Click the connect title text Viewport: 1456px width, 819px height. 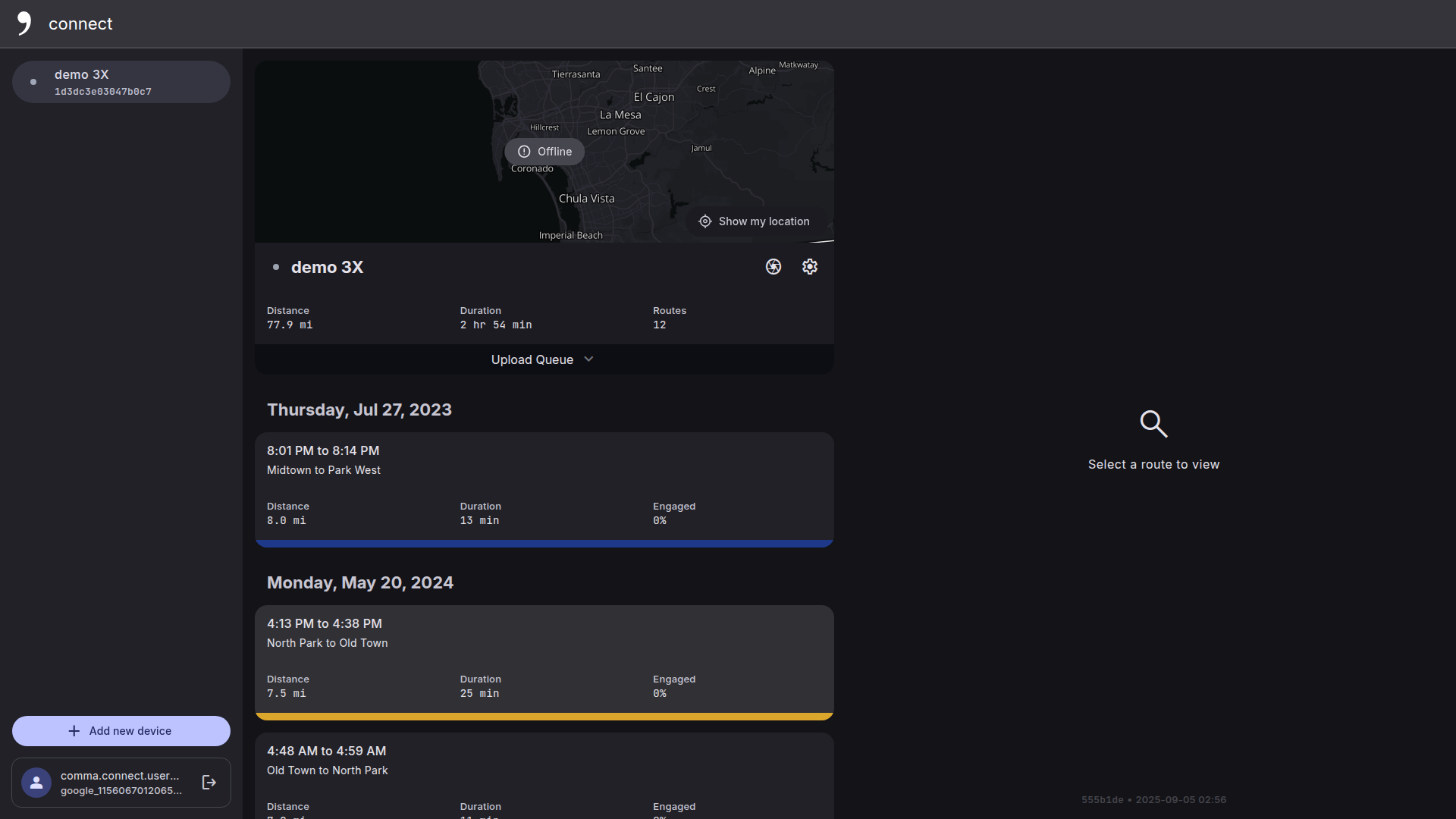click(80, 24)
